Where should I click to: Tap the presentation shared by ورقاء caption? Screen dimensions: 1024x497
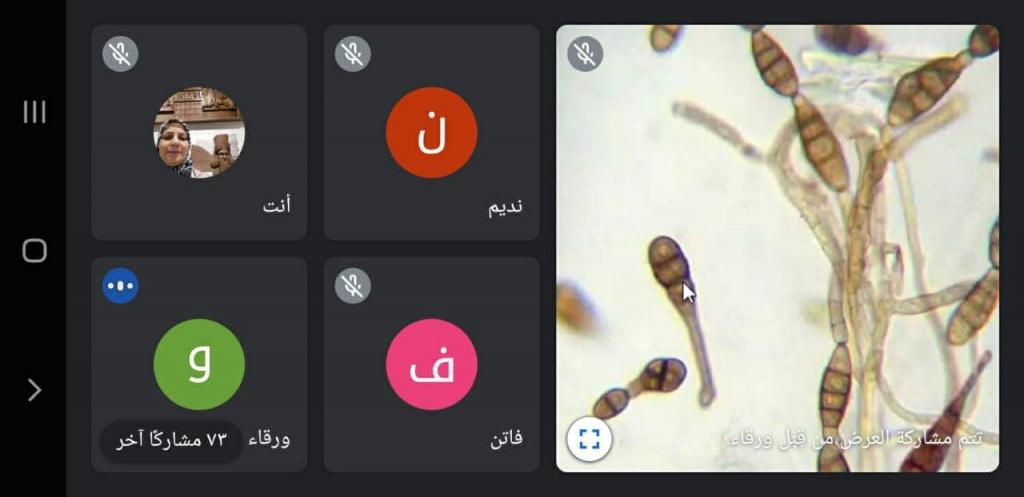coord(853,439)
